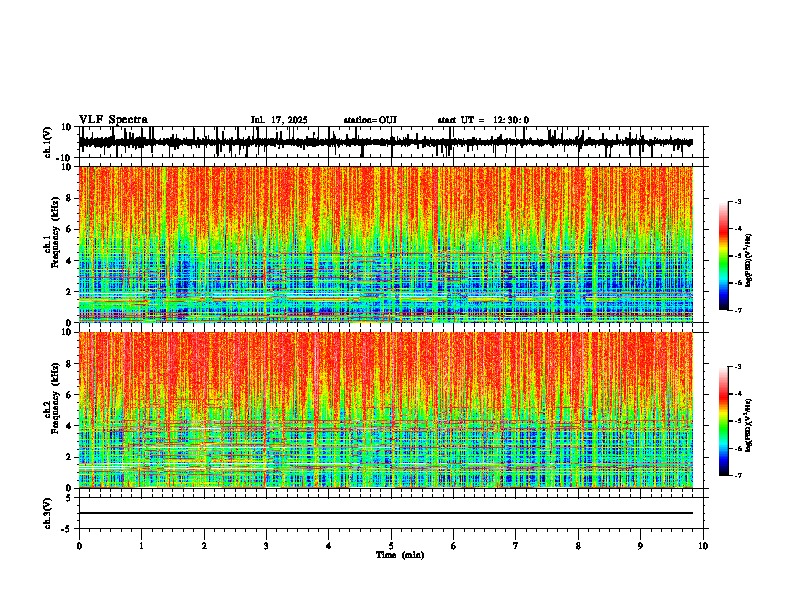Click the '-7' label on ch.2 color bar

(737, 475)
